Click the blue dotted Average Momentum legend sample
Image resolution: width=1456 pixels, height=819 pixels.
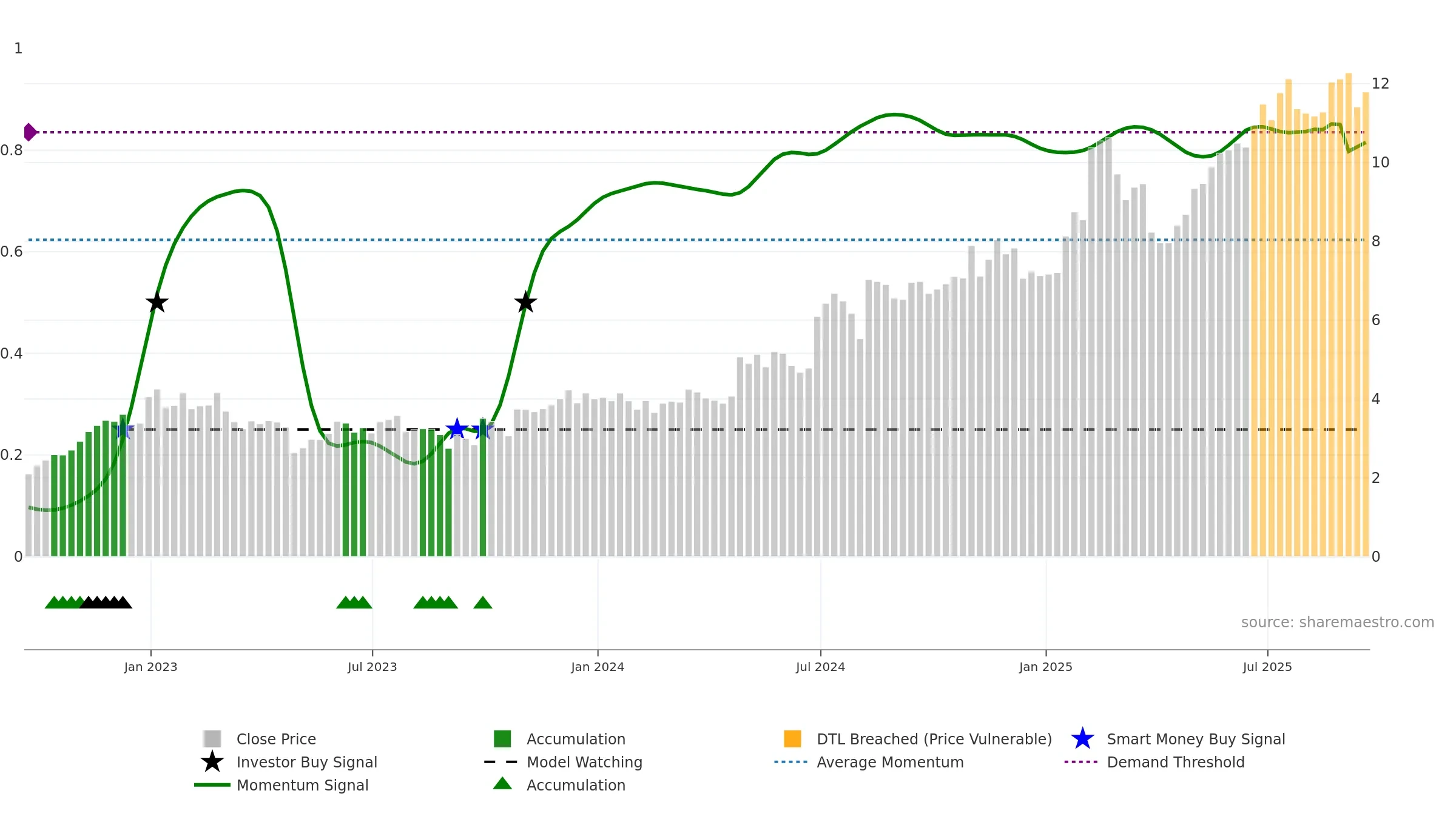point(791,762)
